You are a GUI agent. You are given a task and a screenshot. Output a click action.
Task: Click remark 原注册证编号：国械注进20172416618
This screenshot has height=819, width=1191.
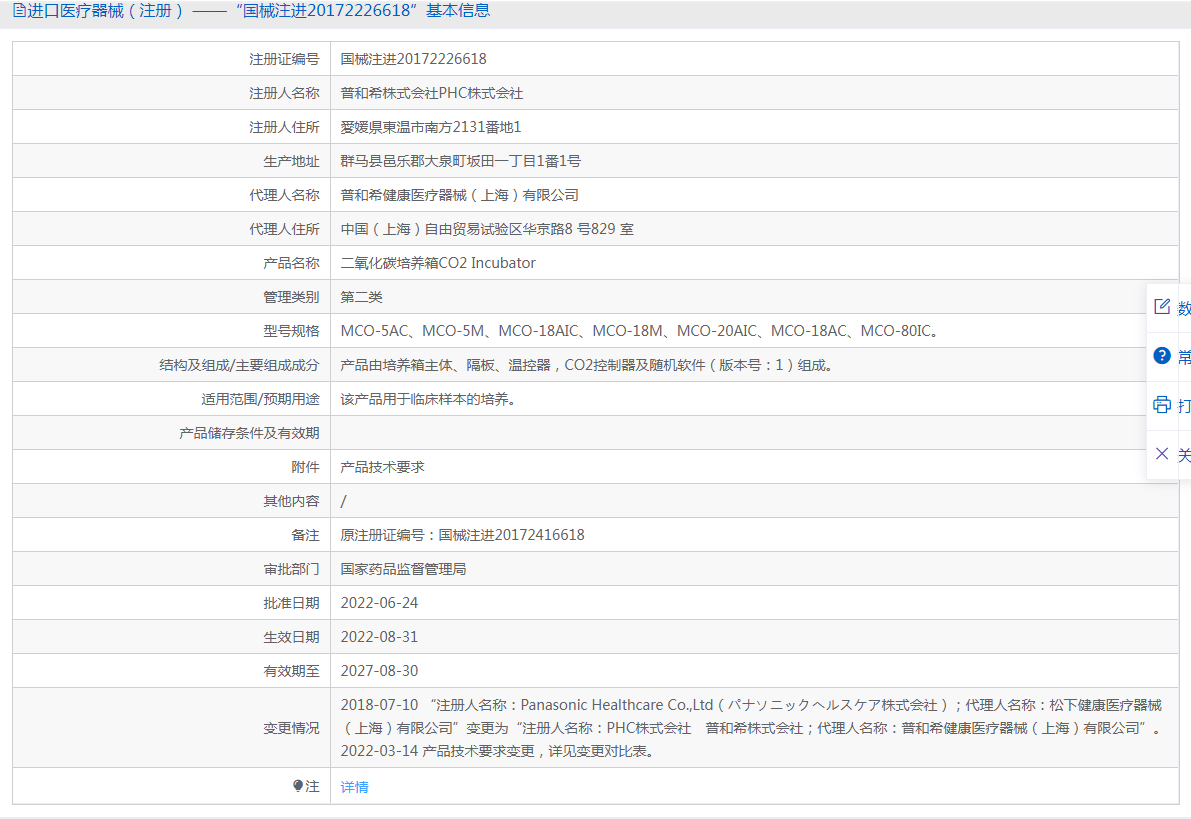click(x=463, y=535)
